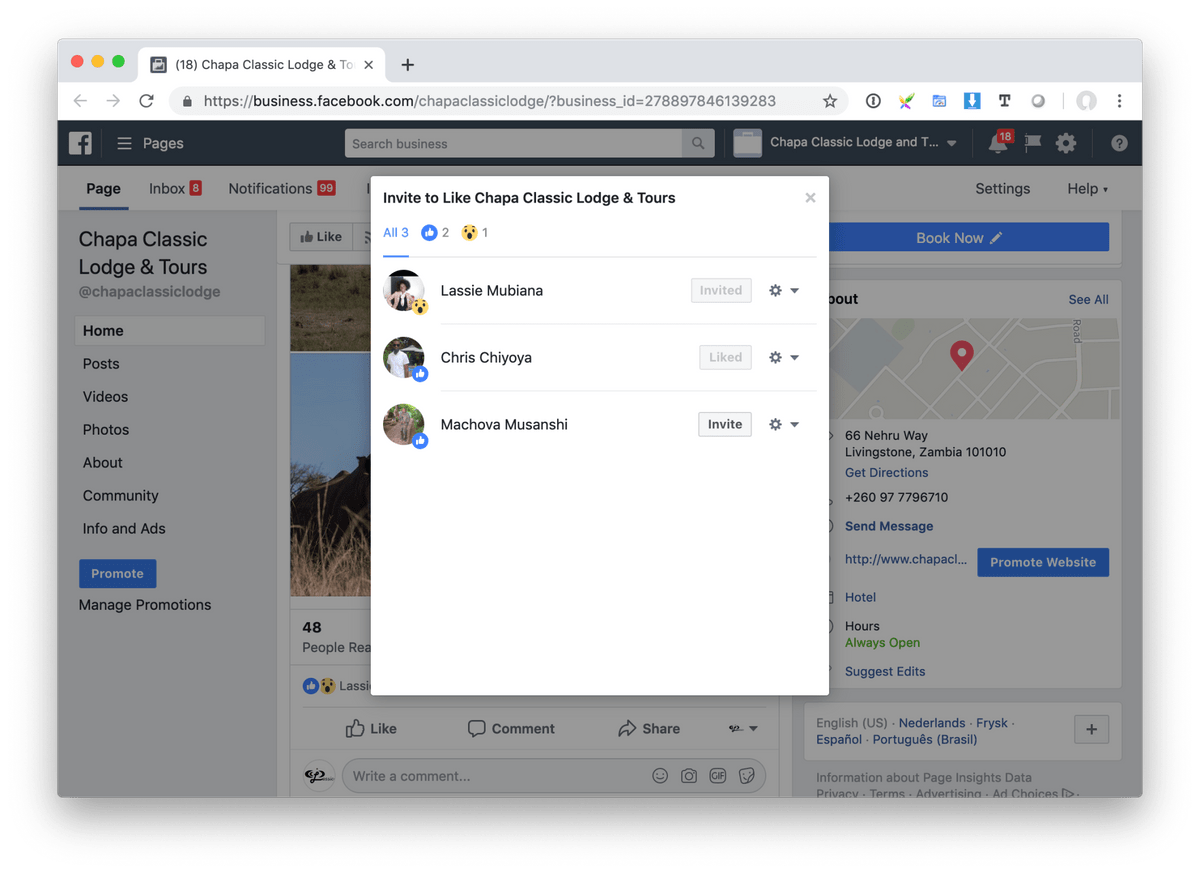Open the Settings tab
Screen dimensions: 1200x874
pos(1002,189)
